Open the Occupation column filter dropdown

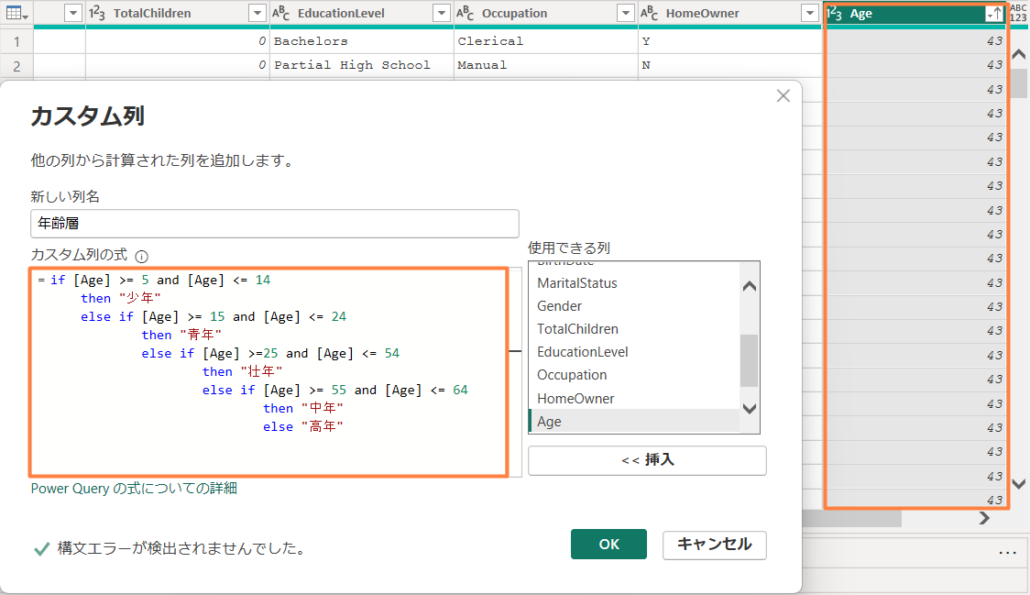pos(625,13)
